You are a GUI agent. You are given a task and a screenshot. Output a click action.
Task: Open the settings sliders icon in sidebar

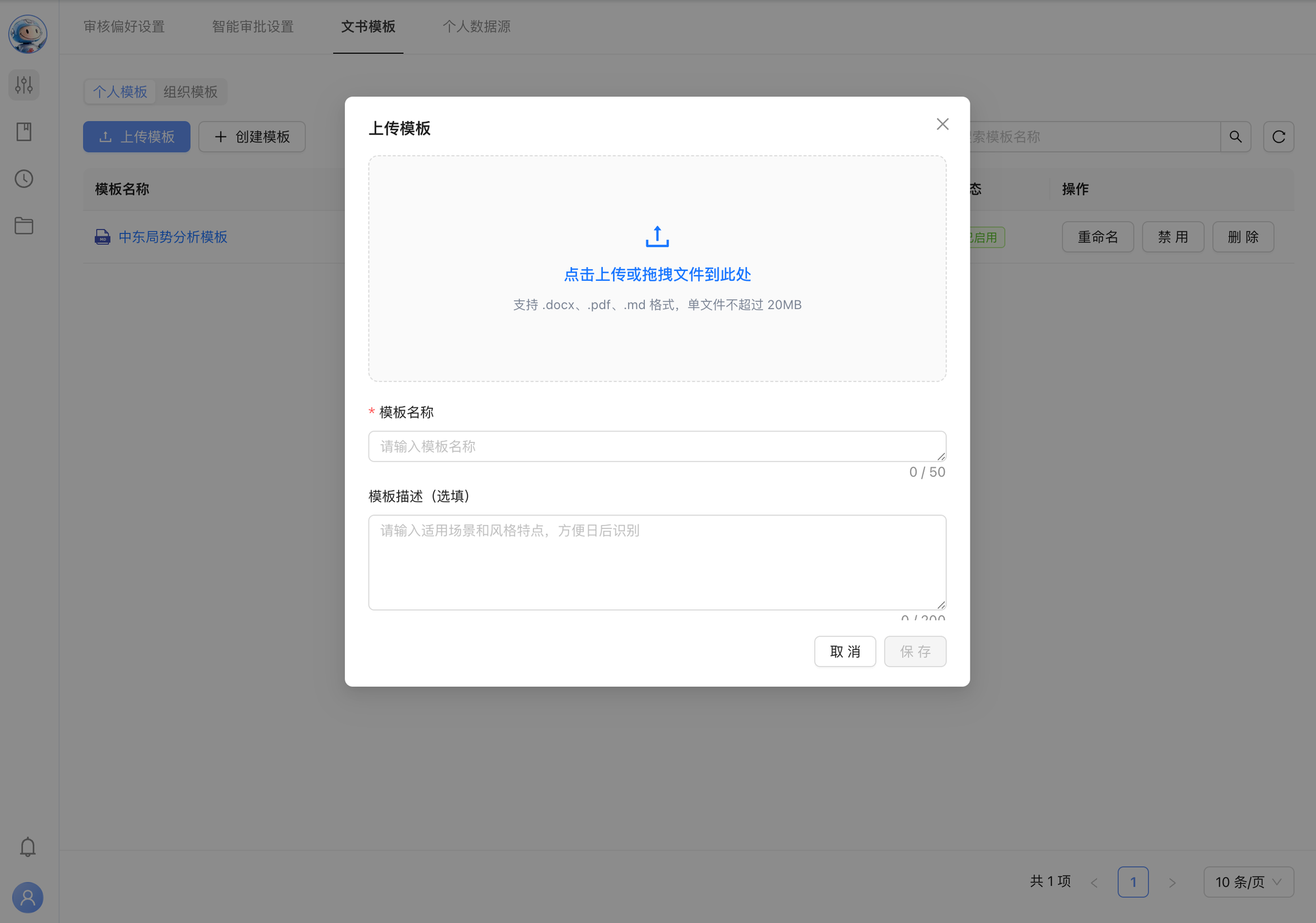coord(24,85)
